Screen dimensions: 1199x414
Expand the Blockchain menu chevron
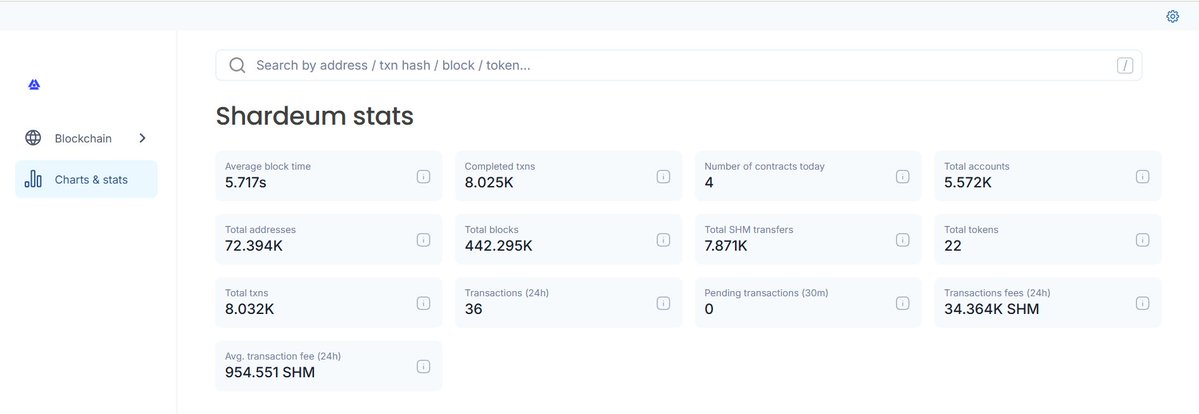click(142, 138)
